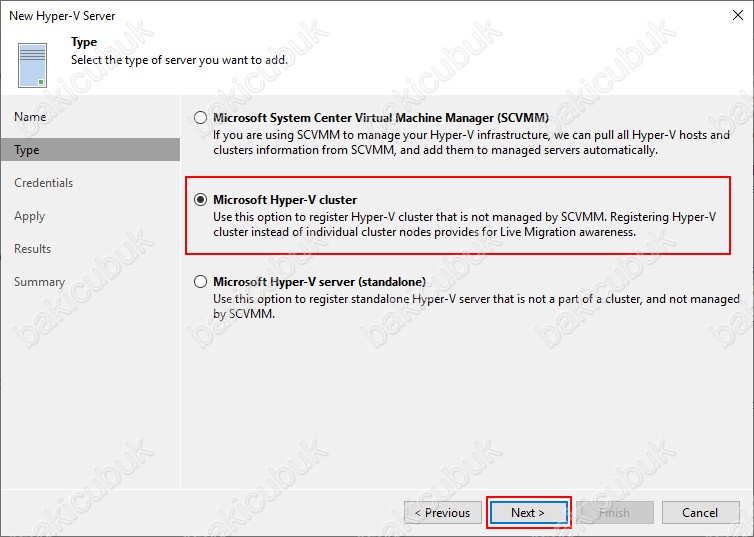Select the Microsoft Hyper-V cluster radio button
This screenshot has height=537, width=754.
coord(201,200)
